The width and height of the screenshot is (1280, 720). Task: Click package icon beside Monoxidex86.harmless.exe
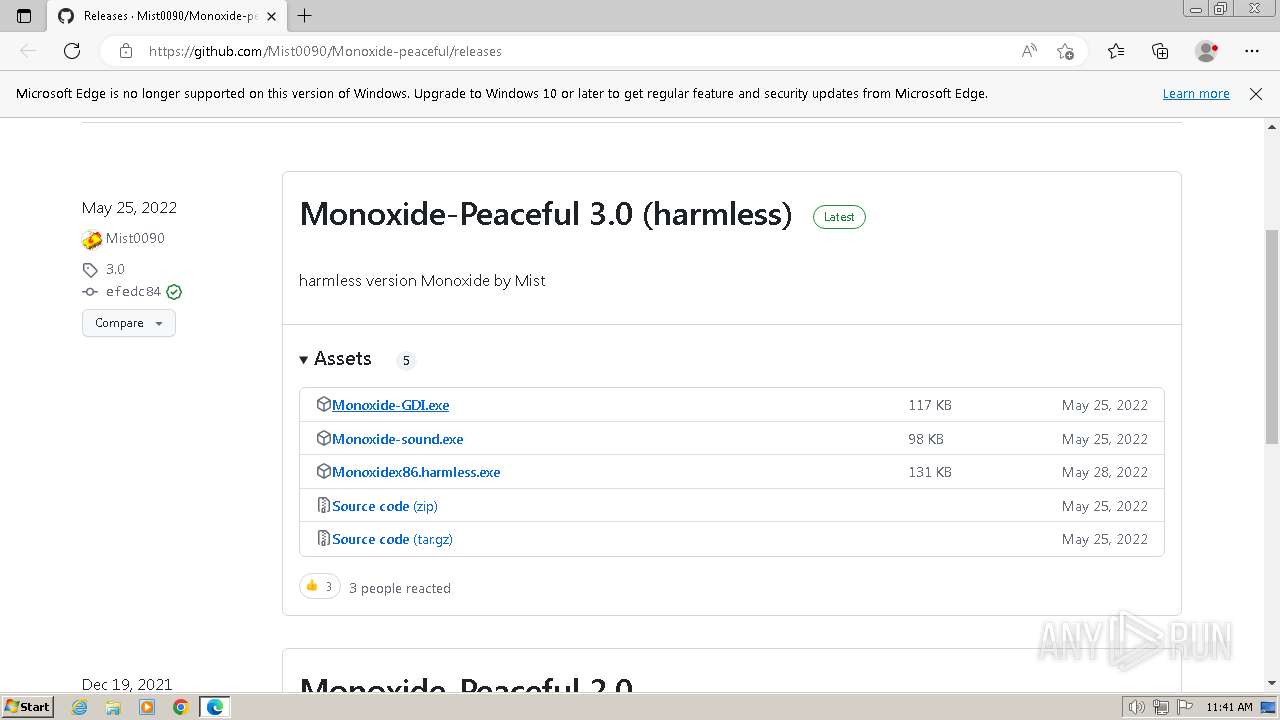coord(323,471)
